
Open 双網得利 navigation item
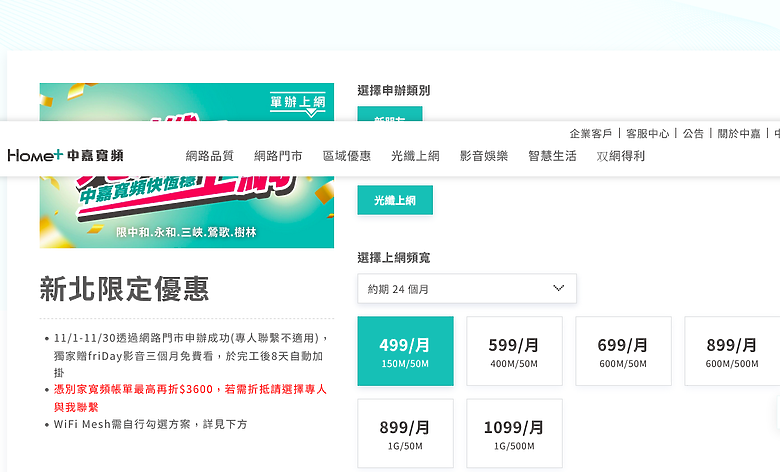tap(620, 156)
